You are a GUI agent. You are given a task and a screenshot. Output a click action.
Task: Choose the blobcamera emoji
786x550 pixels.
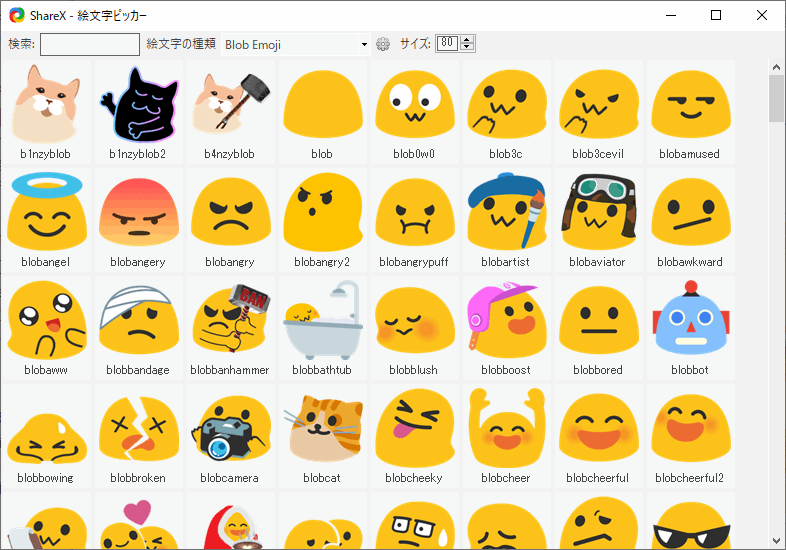(x=231, y=436)
